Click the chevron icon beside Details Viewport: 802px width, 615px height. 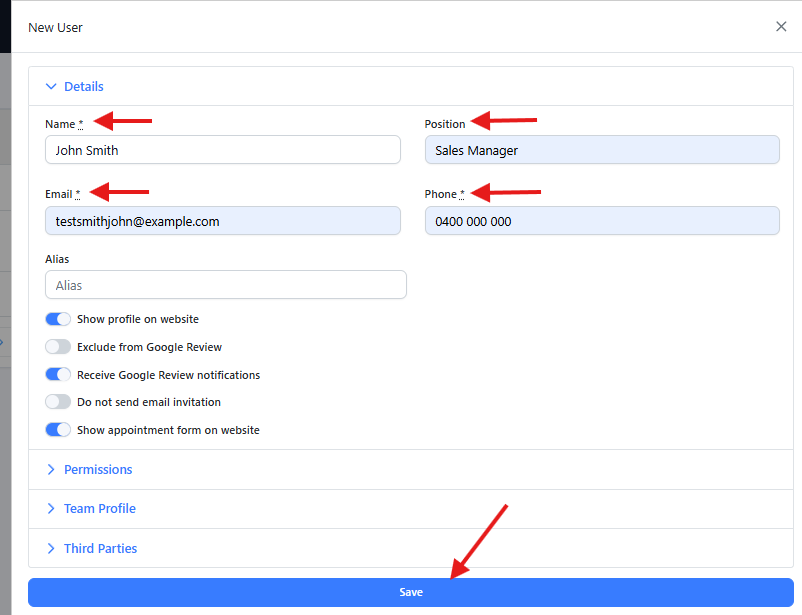(x=51, y=87)
